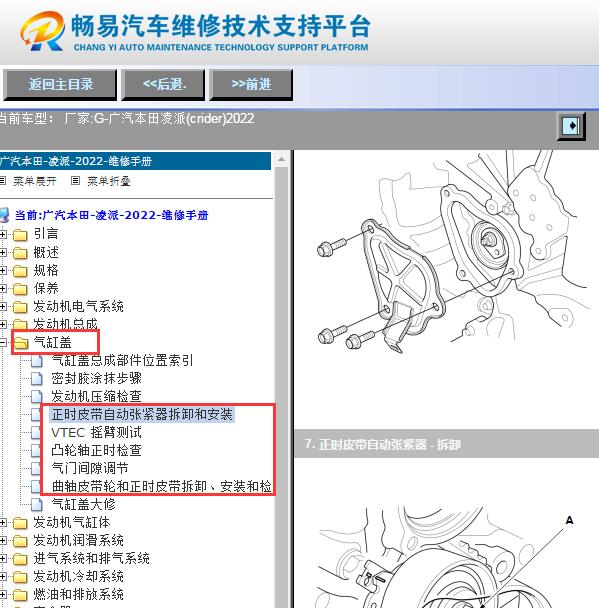This screenshot has width=599, height=608.
Task: Open the 当前:广汽本田-凌派-2022-维修手册 root node
Action: point(111,215)
